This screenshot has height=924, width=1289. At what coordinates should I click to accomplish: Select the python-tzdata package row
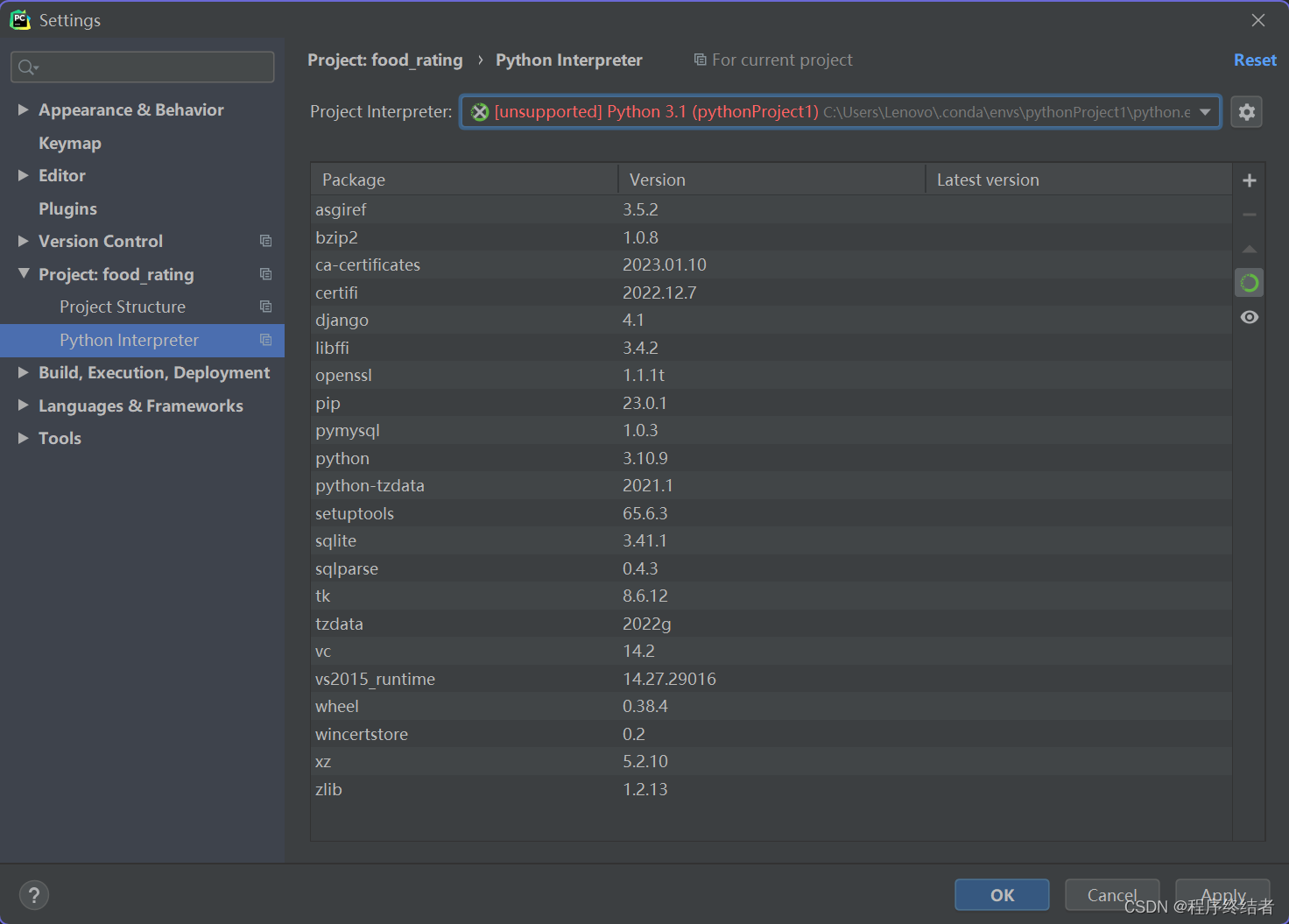[x=771, y=485]
